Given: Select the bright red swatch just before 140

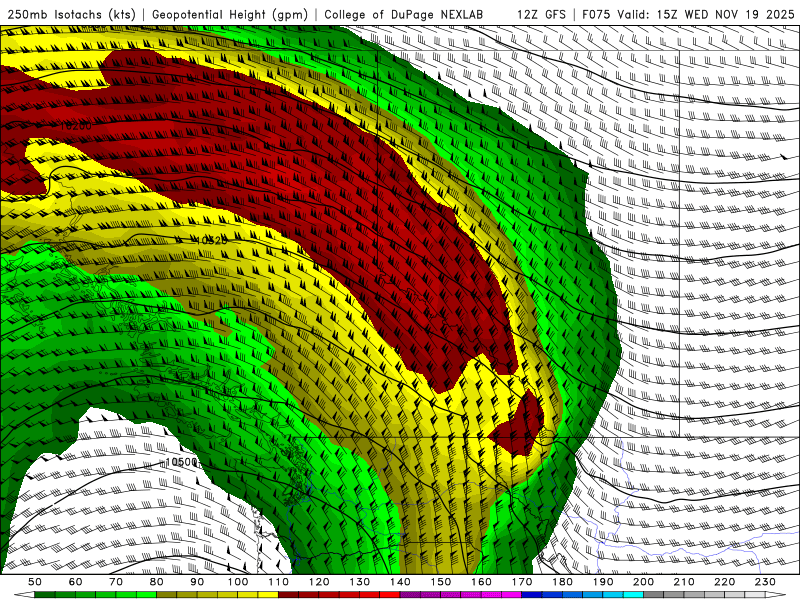Looking at the screenshot, I should point(390,595).
